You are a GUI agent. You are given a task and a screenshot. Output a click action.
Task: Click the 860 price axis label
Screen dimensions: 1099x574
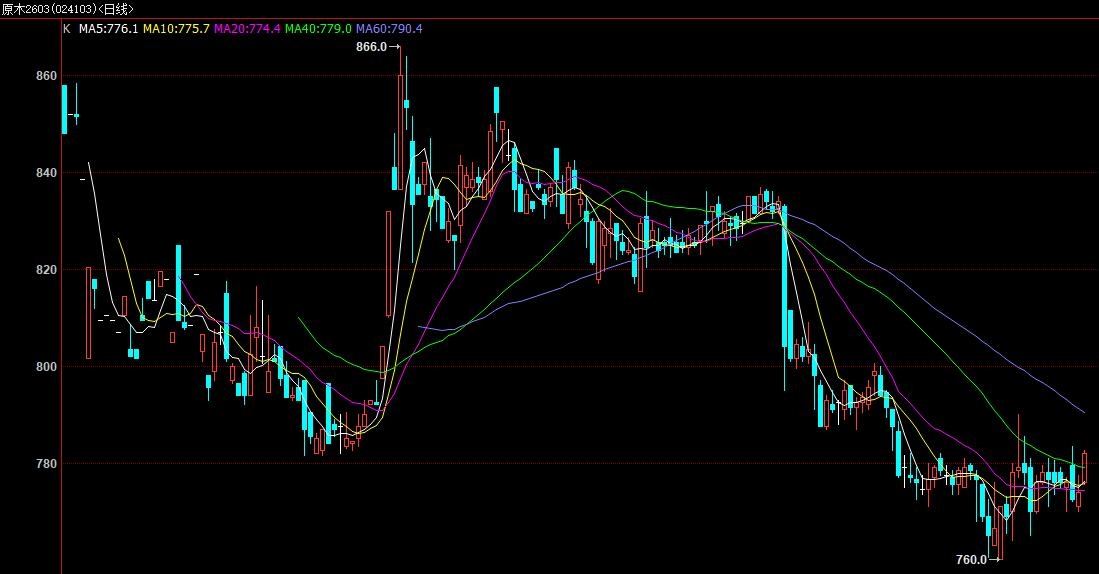46,76
